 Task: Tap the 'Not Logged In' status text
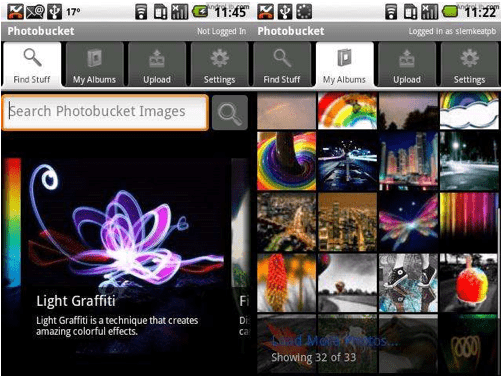pyautogui.click(x=221, y=31)
